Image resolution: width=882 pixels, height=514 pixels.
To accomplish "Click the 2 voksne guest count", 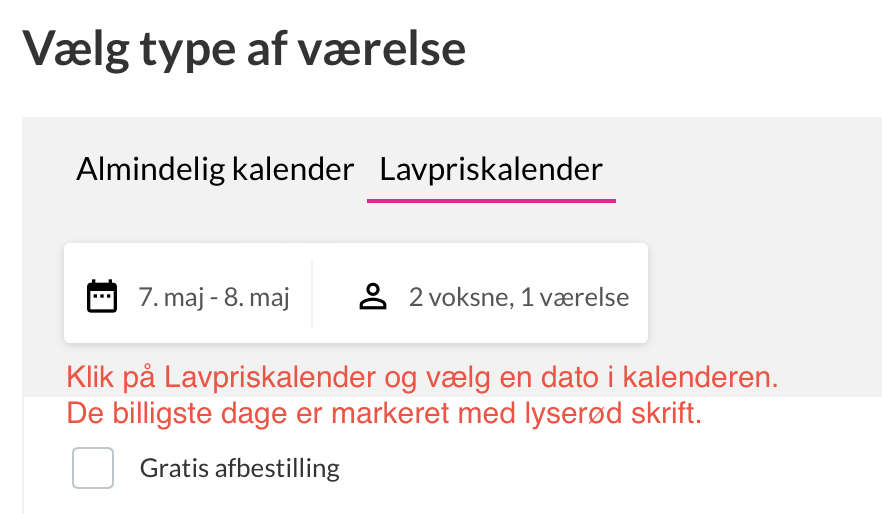I will tap(461, 297).
